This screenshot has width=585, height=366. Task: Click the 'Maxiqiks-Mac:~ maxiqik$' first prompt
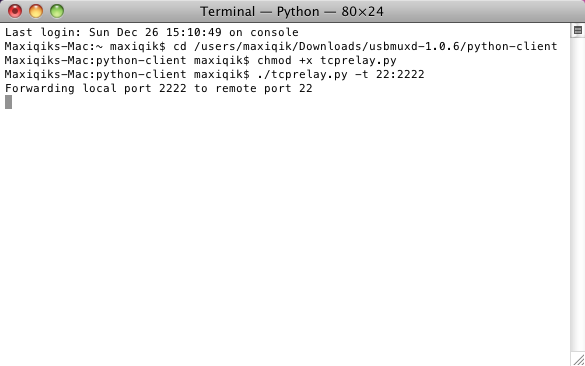click(x=85, y=46)
